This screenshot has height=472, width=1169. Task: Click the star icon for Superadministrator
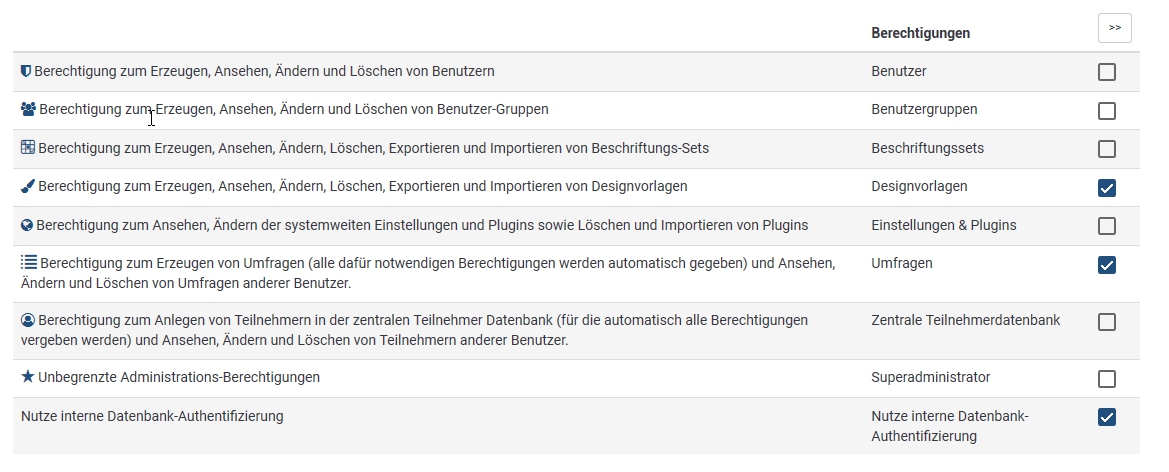28,377
